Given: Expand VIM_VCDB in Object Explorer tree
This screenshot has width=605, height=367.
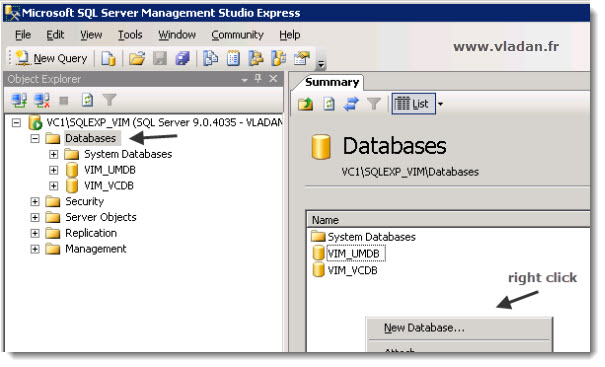Looking at the screenshot, I should (53, 186).
